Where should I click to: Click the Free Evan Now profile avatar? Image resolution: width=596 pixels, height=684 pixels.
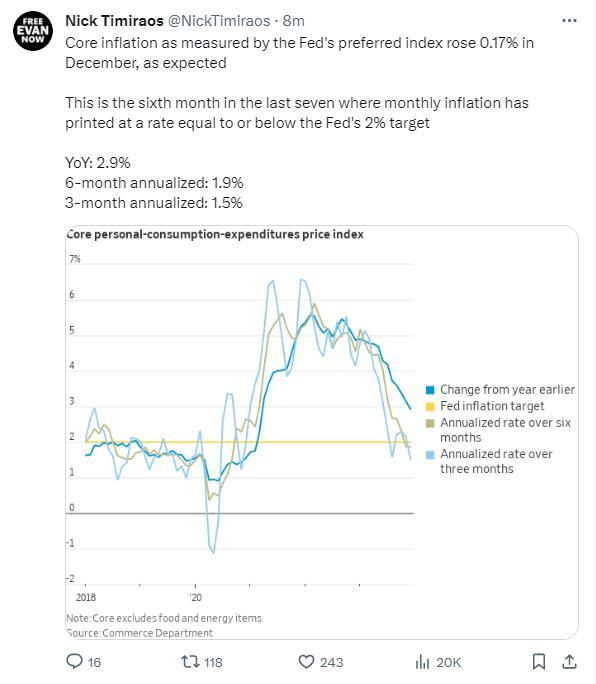tap(33, 31)
